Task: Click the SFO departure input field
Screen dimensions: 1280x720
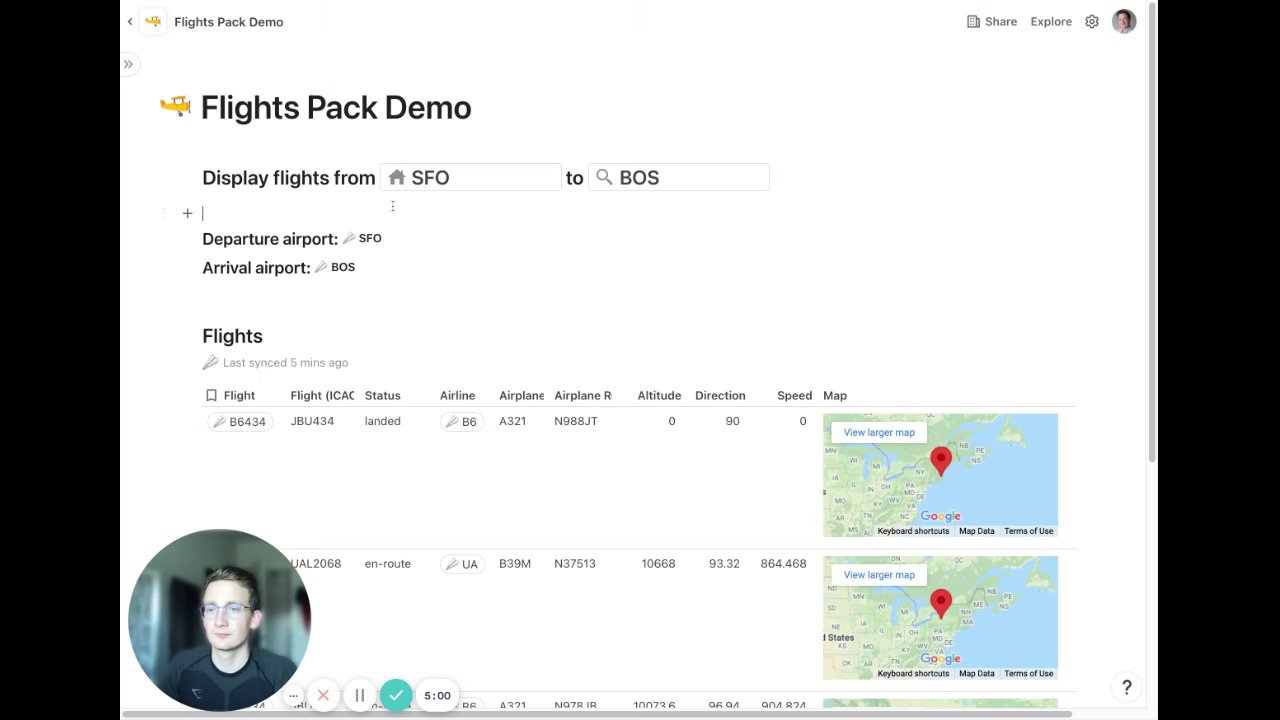Action: pyautogui.click(x=471, y=177)
